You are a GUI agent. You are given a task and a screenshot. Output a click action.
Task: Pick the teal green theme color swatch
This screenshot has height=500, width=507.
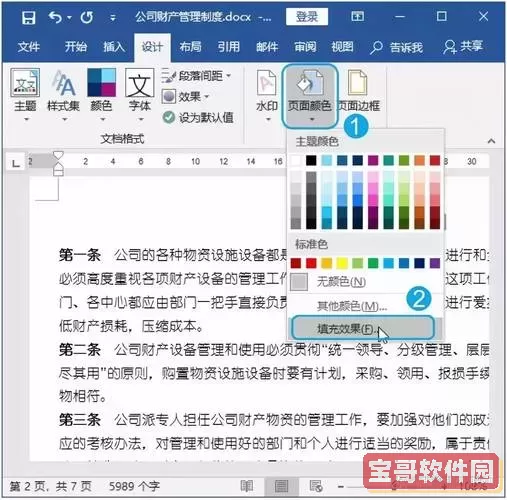click(x=388, y=161)
